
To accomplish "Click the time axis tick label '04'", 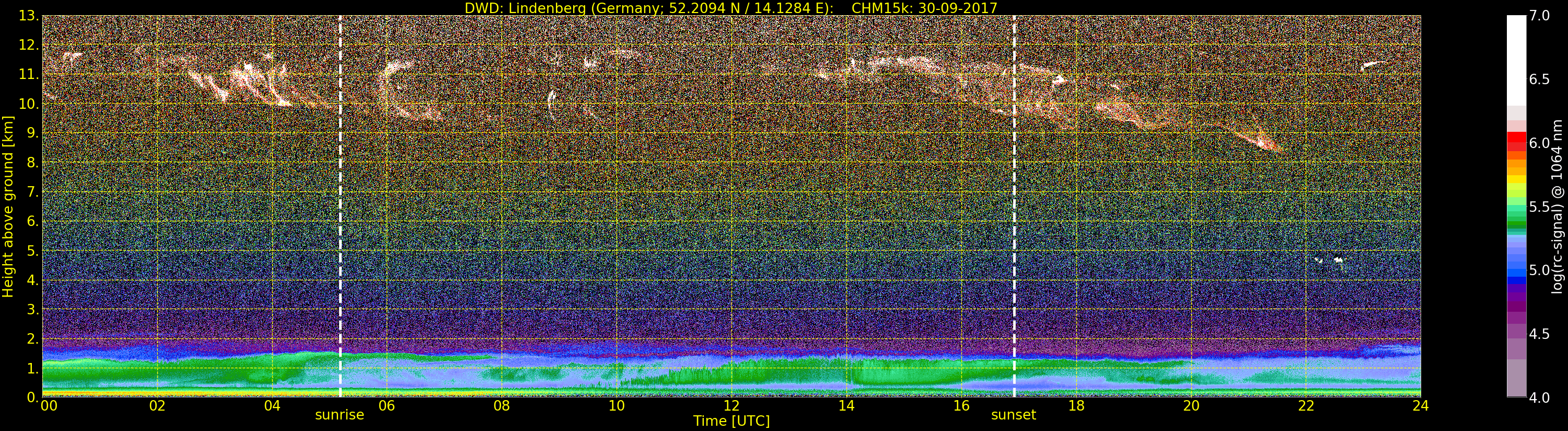I will [272, 406].
